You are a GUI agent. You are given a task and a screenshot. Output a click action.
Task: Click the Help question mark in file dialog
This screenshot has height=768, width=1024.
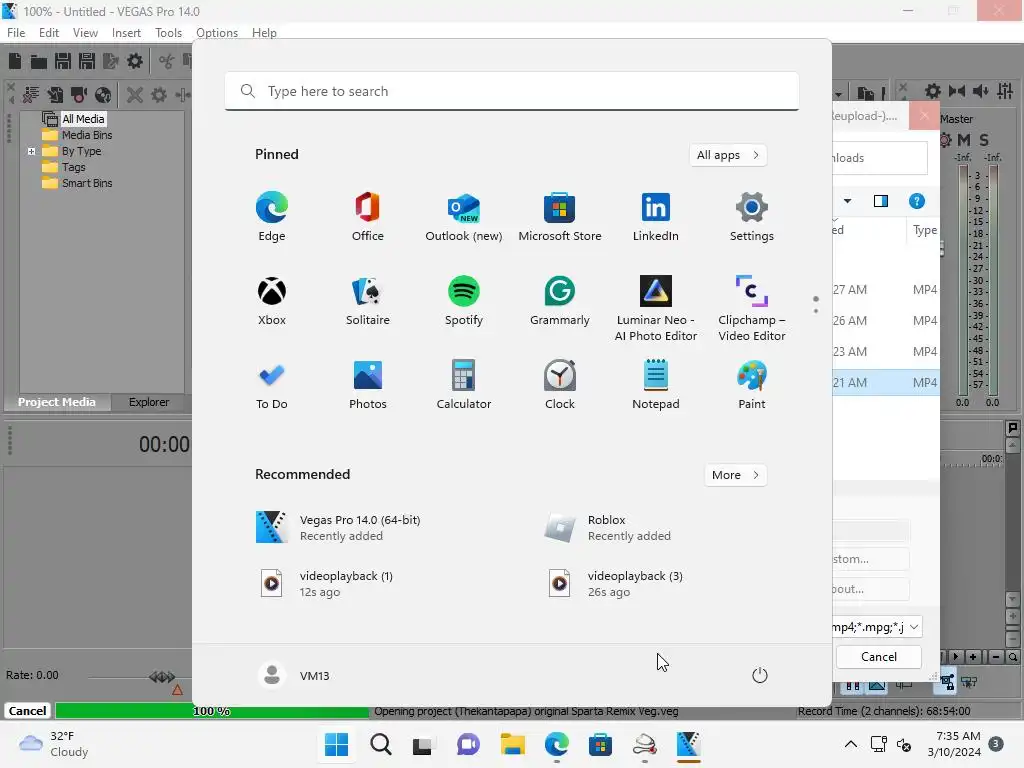click(x=917, y=201)
